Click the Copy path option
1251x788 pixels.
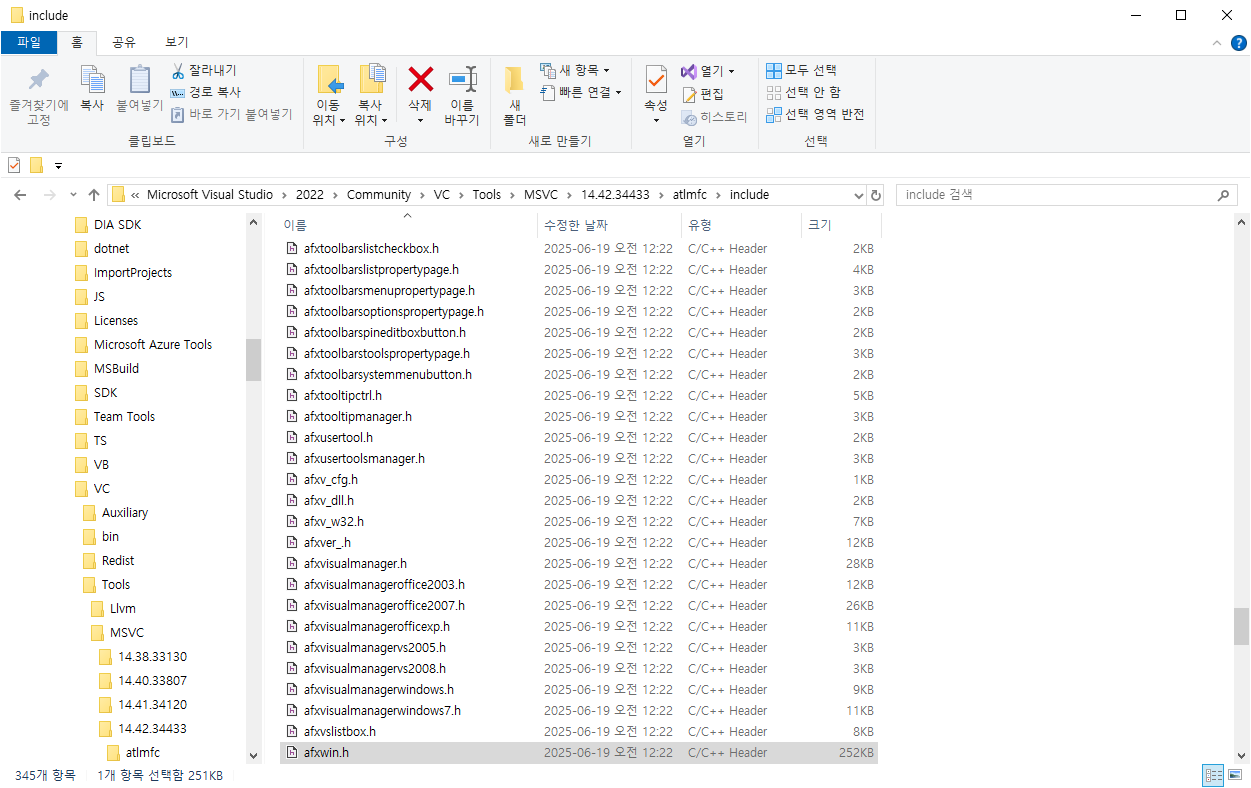pyautogui.click(x=206, y=92)
